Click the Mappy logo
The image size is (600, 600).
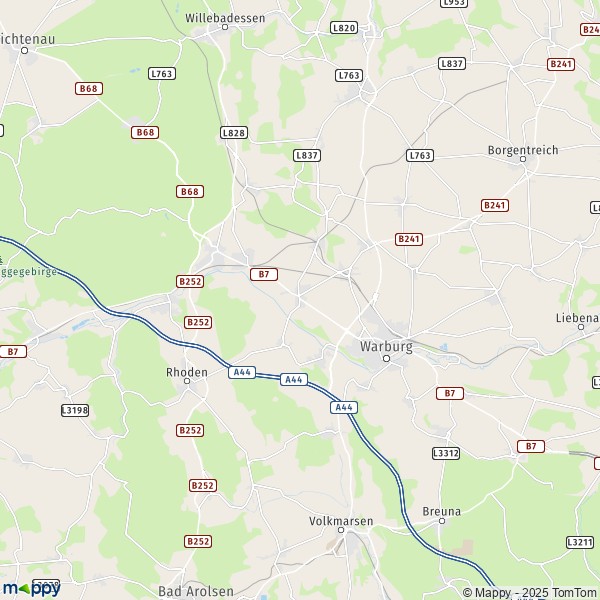pyautogui.click(x=31, y=589)
